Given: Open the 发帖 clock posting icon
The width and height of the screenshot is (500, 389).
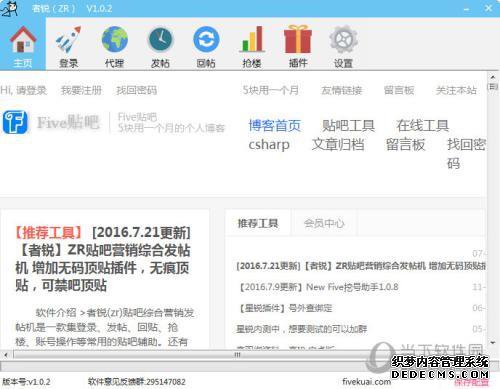Looking at the screenshot, I should (160, 46).
